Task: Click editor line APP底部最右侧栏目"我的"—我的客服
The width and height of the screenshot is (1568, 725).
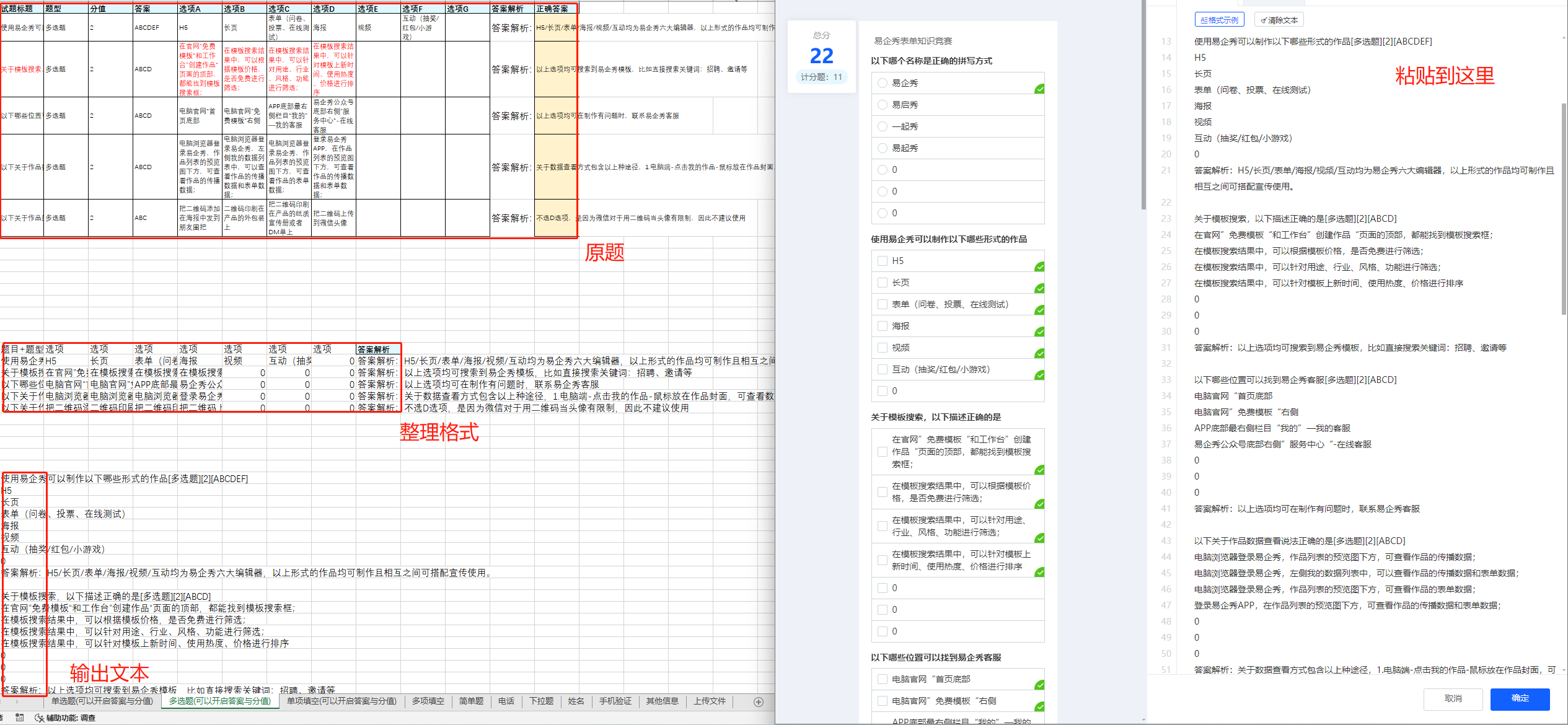Action: pyautogui.click(x=1272, y=428)
